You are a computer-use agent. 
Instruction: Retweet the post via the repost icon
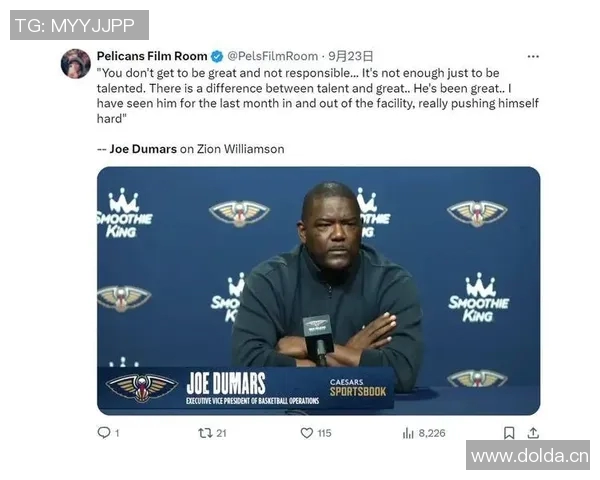click(x=205, y=433)
